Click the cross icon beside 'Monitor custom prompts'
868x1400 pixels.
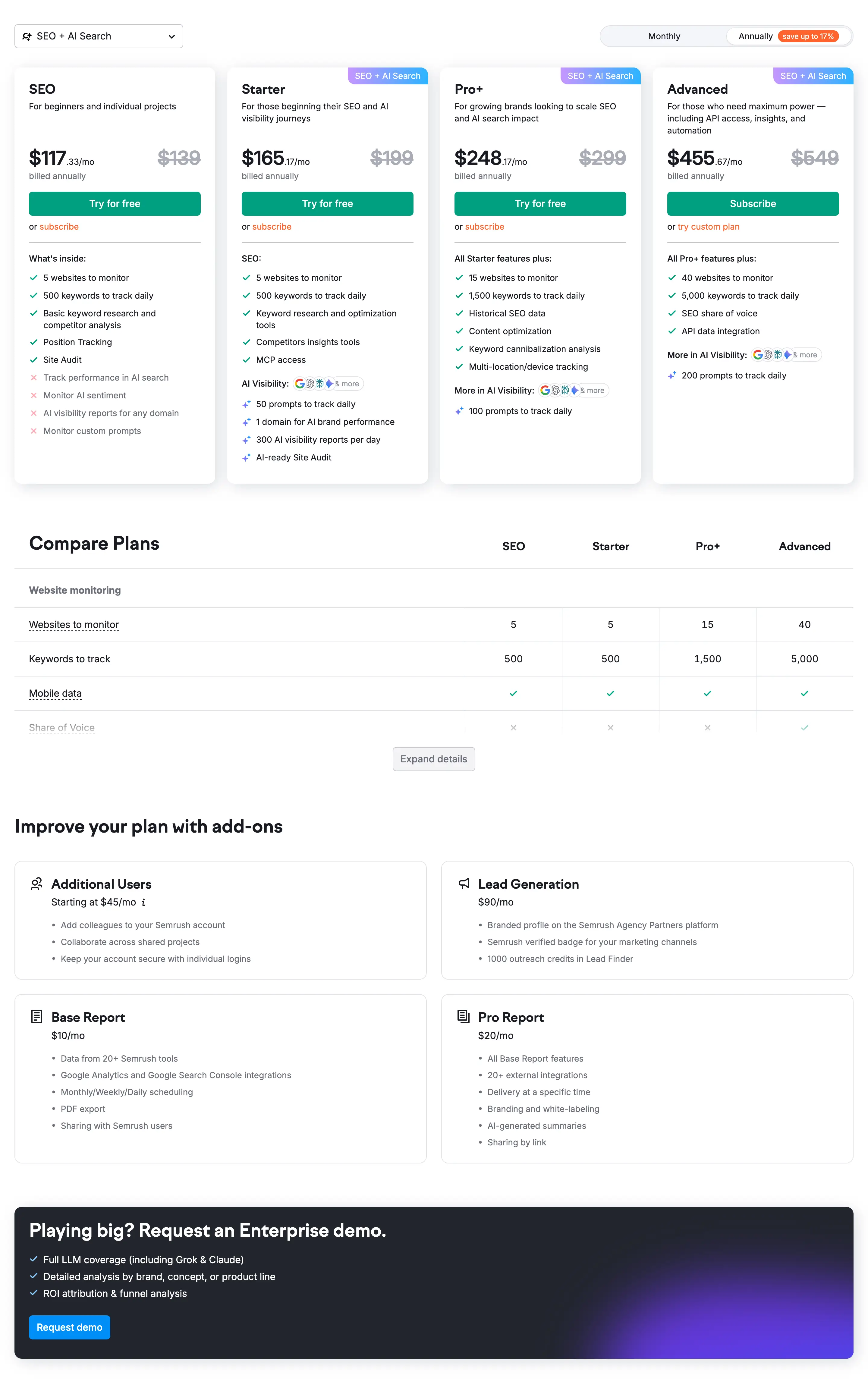(34, 431)
